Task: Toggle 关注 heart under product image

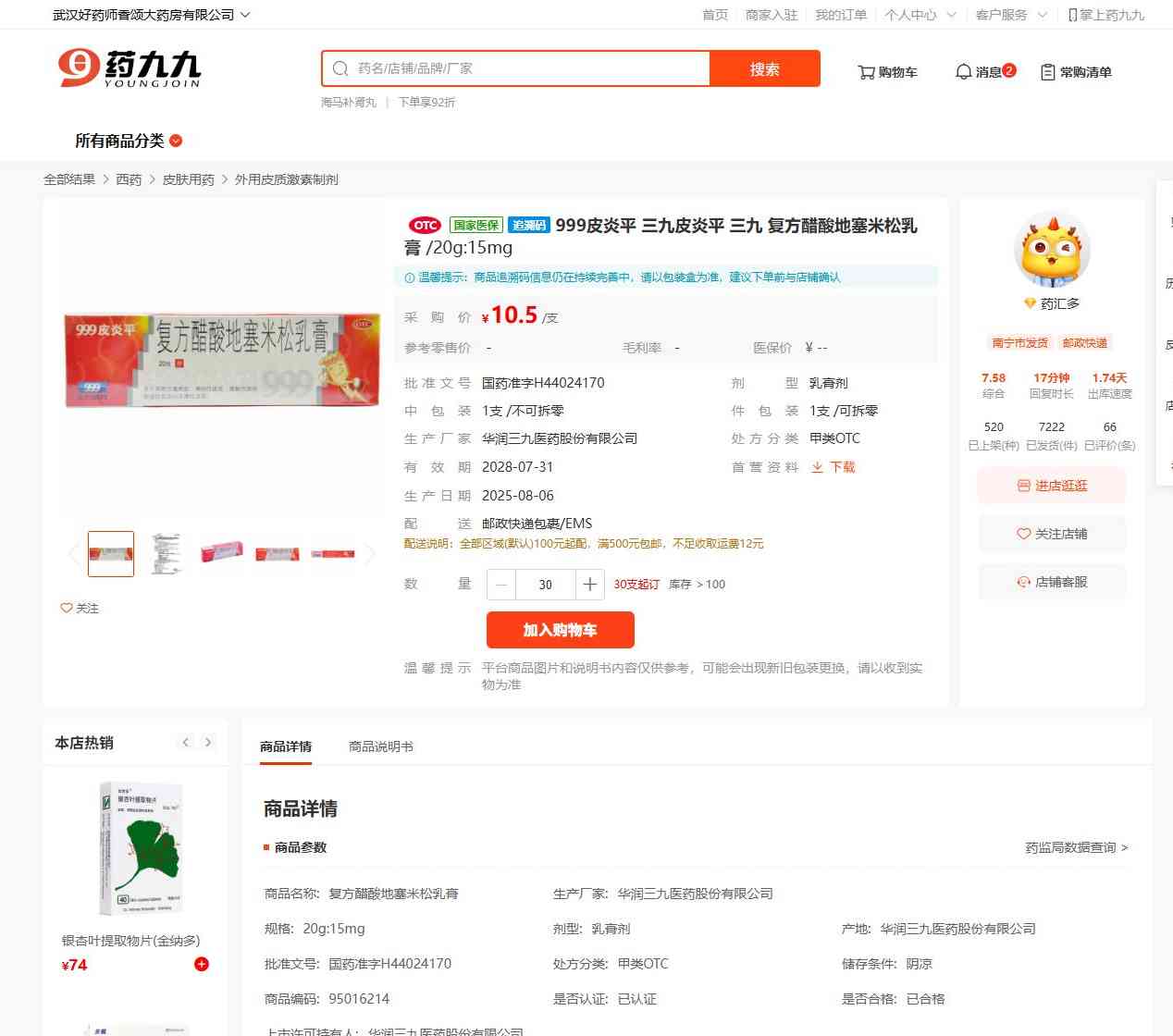Action: coord(80,608)
